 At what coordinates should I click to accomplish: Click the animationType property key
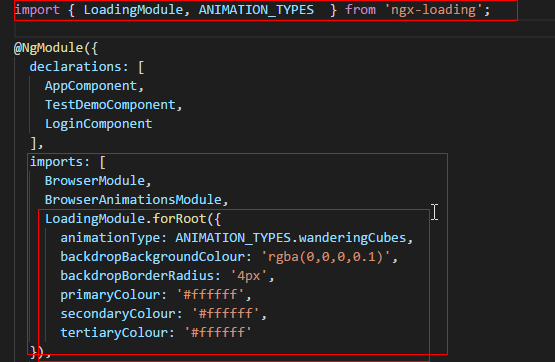(110, 238)
